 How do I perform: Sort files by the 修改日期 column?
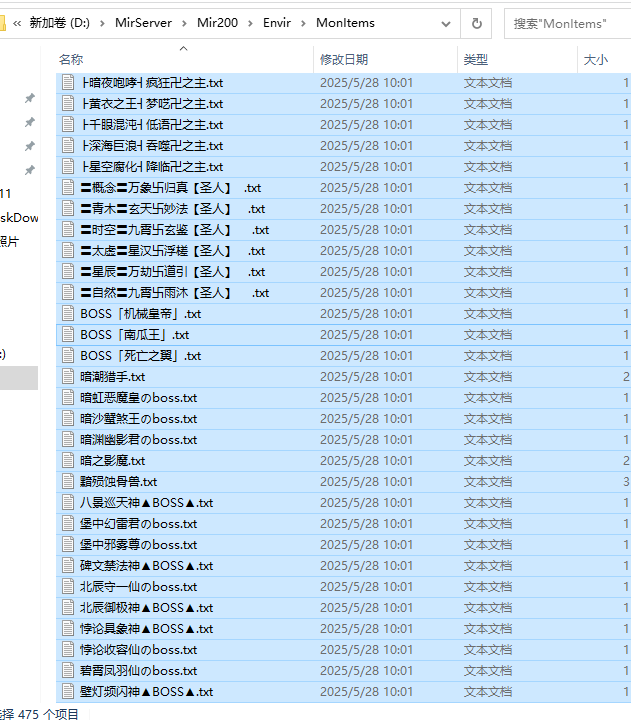point(385,59)
